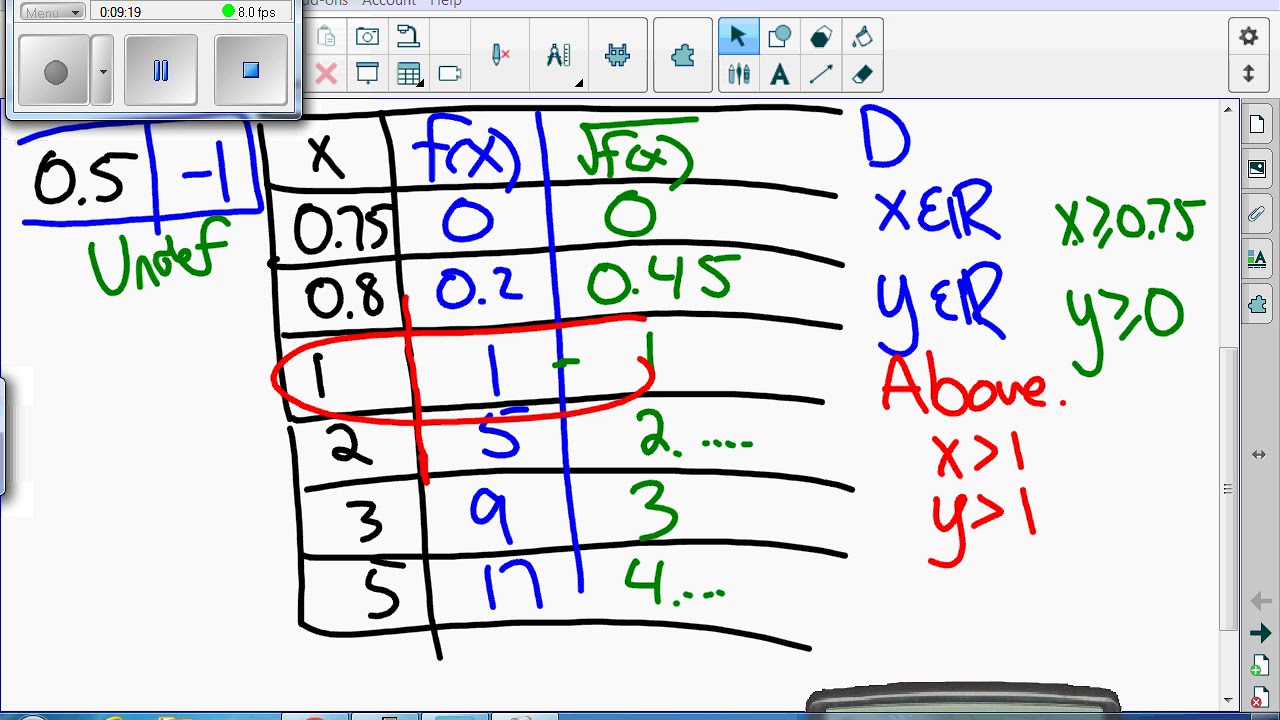
Task: Choose the Shapes tool
Action: point(779,37)
